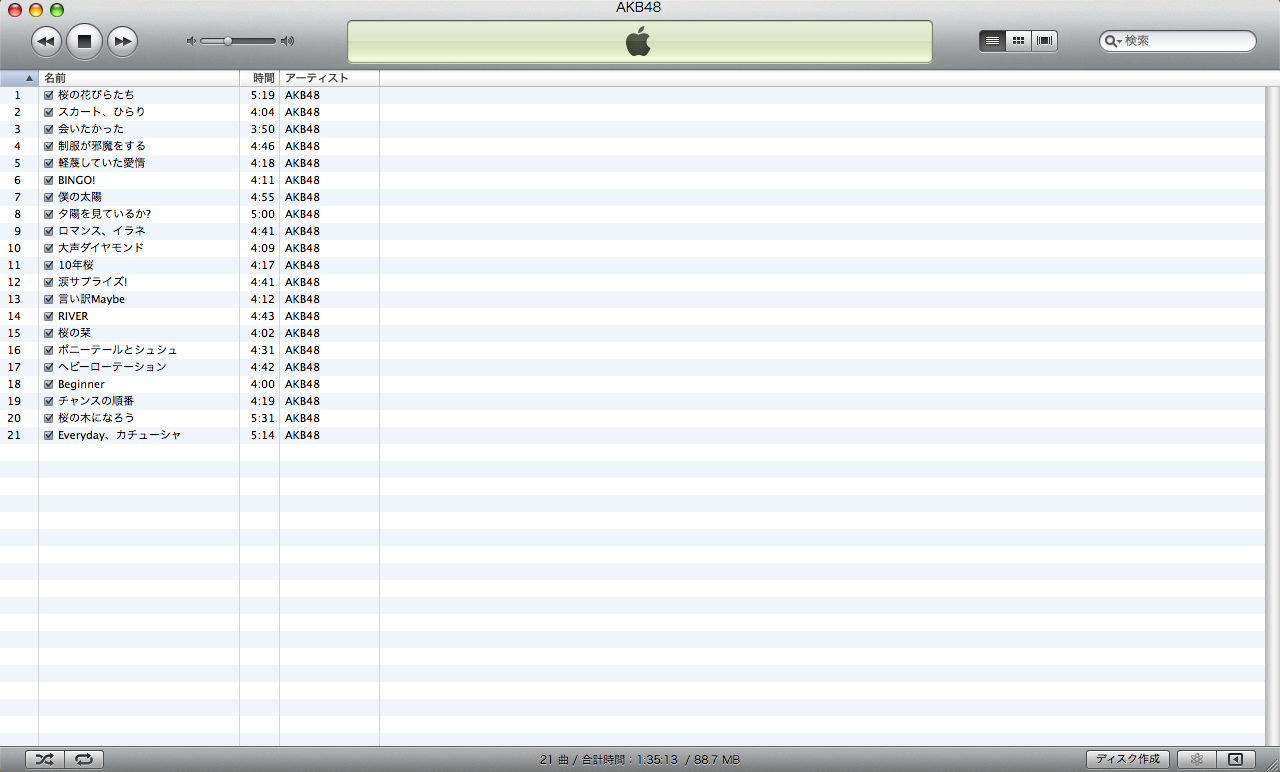1280x772 pixels.
Task: Uncheck the 桜の花びらたち checkbox
Action: pos(48,95)
